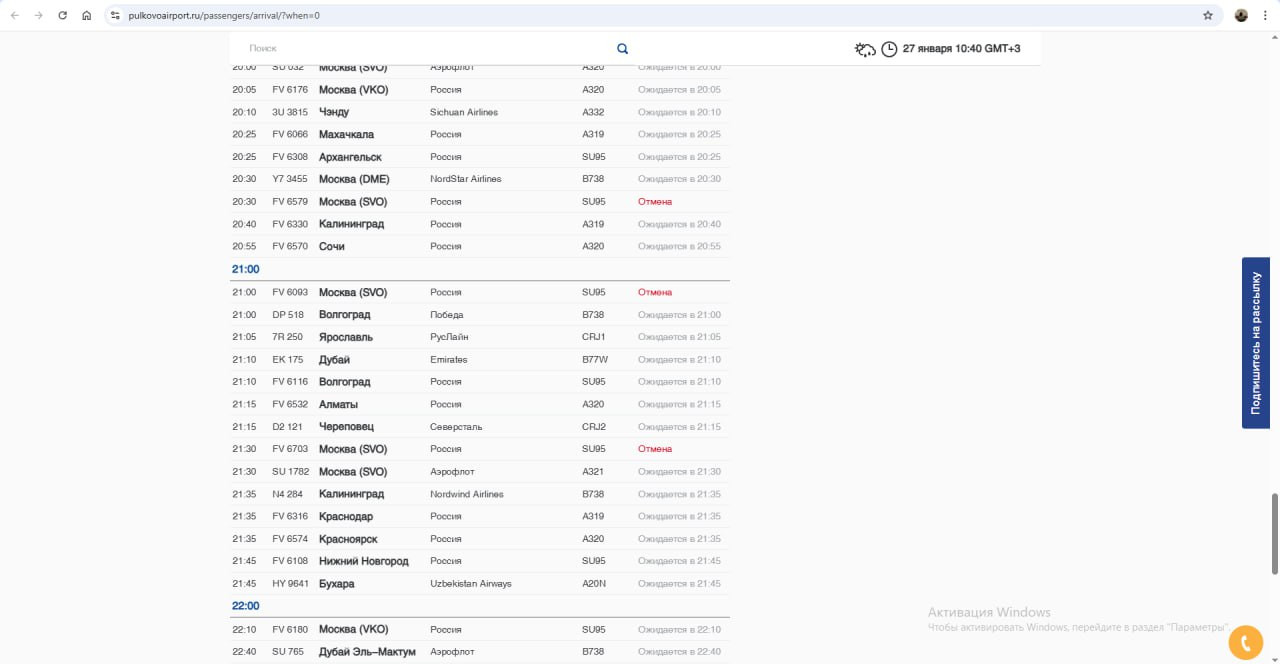Open the Chrome profile avatar
Screen dimensions: 1280x664
coord(1241,16)
